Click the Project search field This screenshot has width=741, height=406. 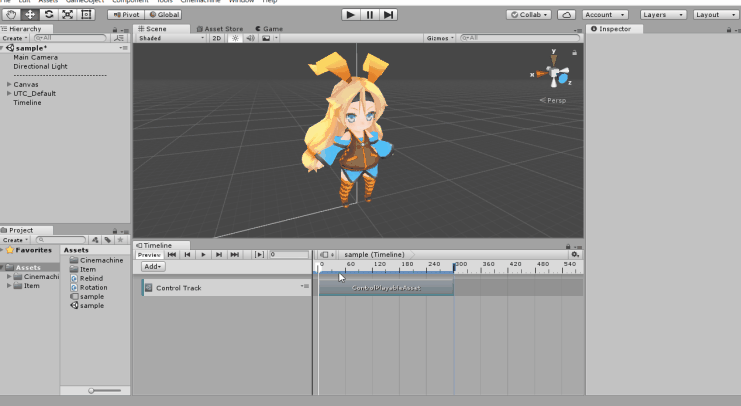coord(61,240)
